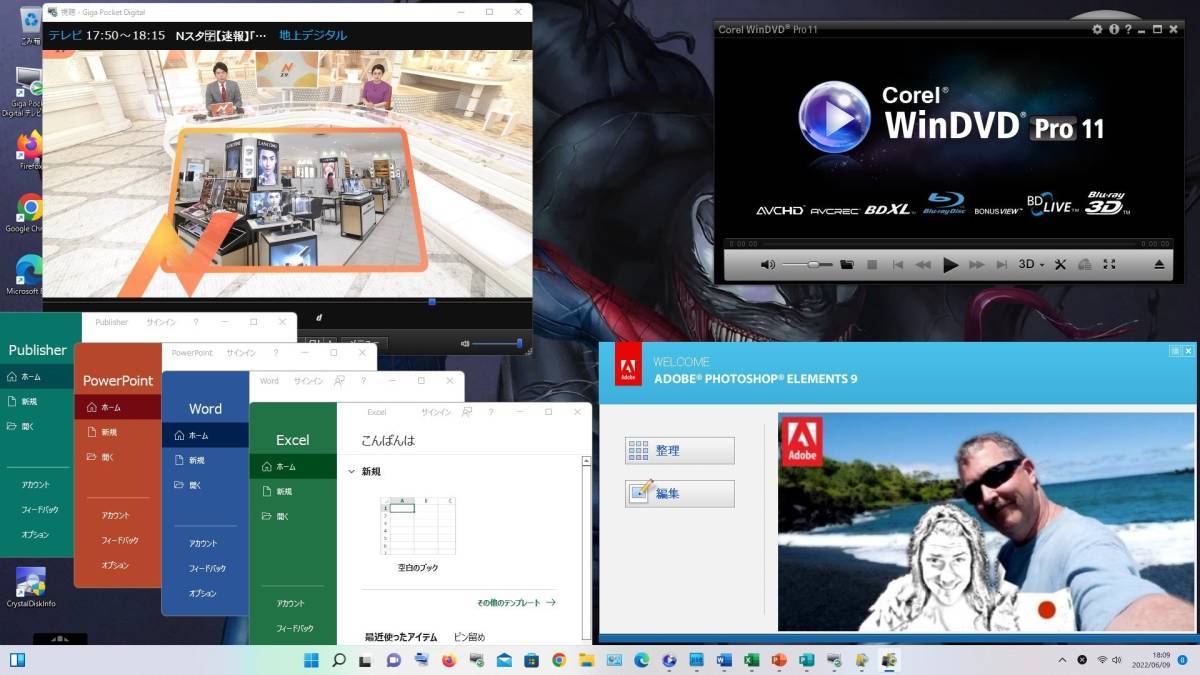Open Firefox from the taskbar
This screenshot has height=675, width=1200.
[448, 660]
